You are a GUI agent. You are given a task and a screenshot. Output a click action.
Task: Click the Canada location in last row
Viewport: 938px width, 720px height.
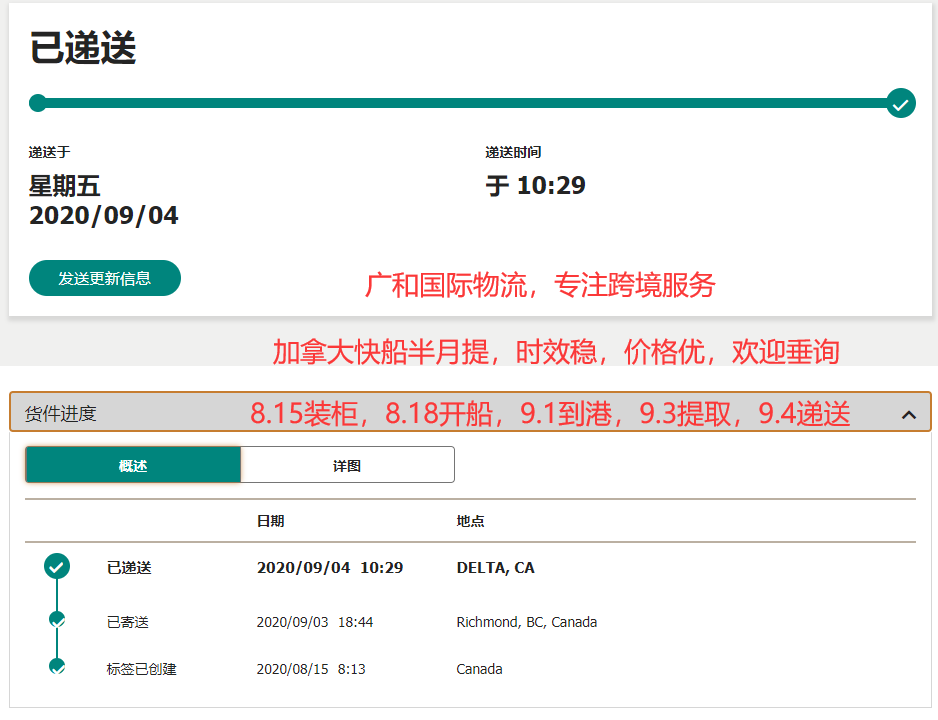point(479,669)
